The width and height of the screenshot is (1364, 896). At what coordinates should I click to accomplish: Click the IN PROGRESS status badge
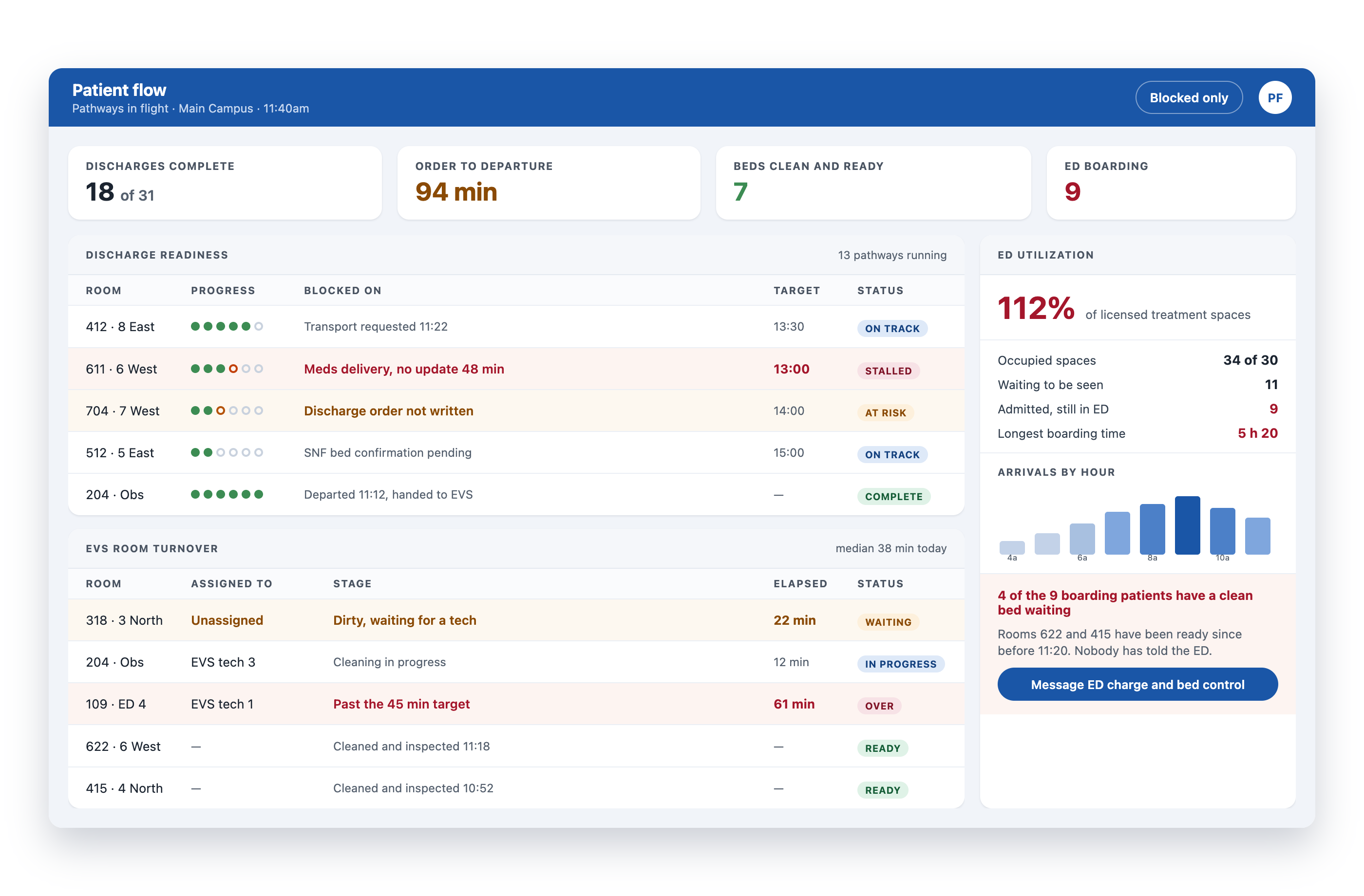pyautogui.click(x=900, y=663)
